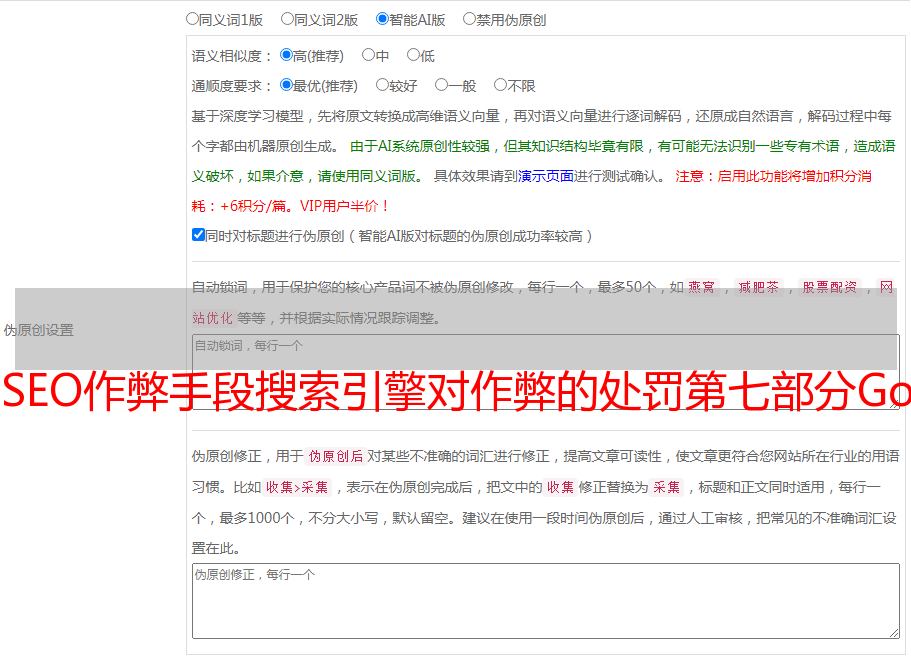
Task: Set 通顺度要求 to 不限
Action: [x=500, y=85]
